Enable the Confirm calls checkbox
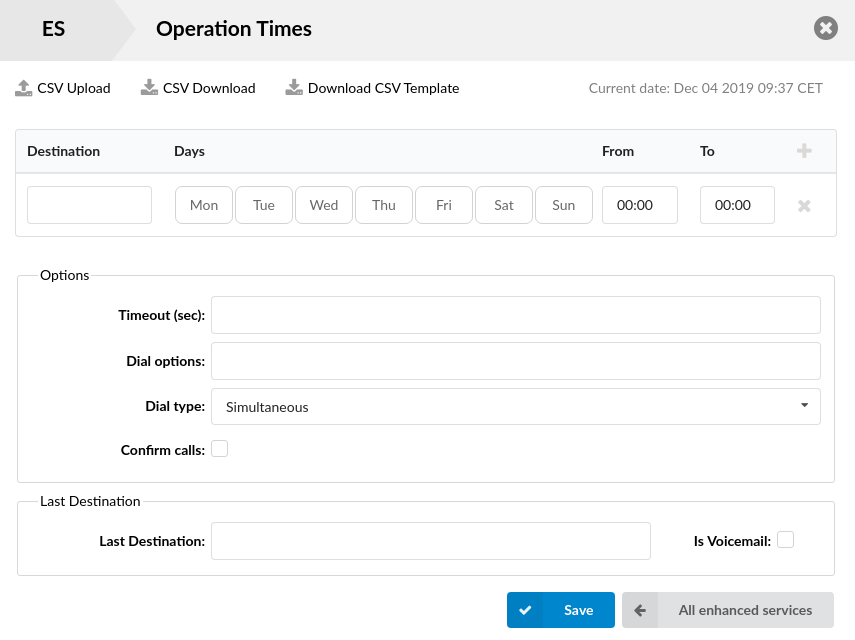Image resolution: width=855 pixels, height=640 pixels. point(219,448)
